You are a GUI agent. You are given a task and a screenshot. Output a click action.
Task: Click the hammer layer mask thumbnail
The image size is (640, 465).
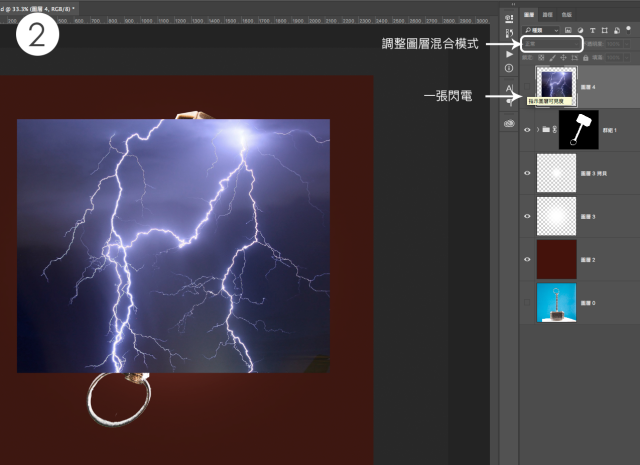pyautogui.click(x=577, y=129)
